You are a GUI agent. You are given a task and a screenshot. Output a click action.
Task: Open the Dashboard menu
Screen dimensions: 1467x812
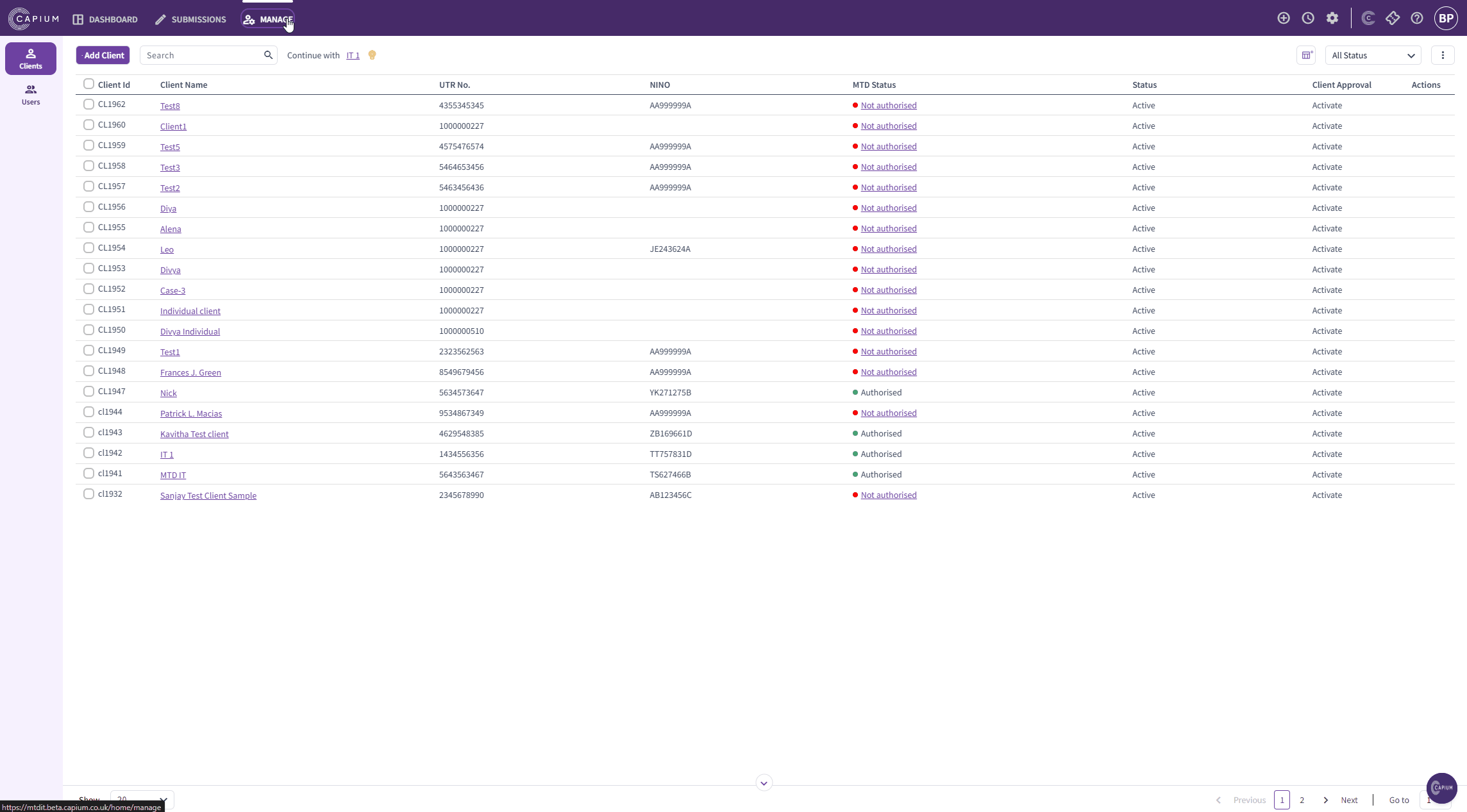pos(105,19)
